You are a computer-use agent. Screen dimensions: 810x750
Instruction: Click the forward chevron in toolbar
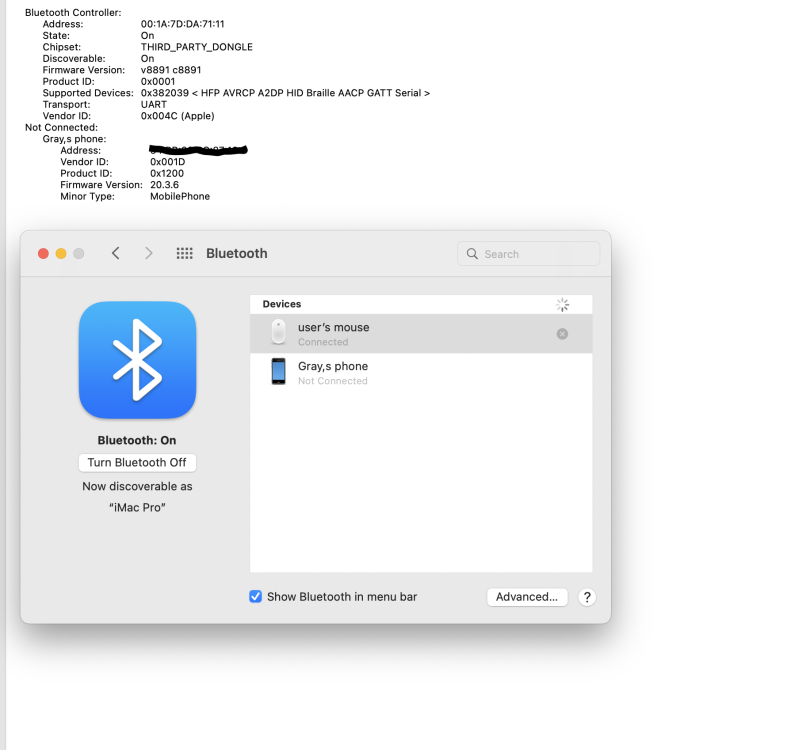(x=149, y=253)
